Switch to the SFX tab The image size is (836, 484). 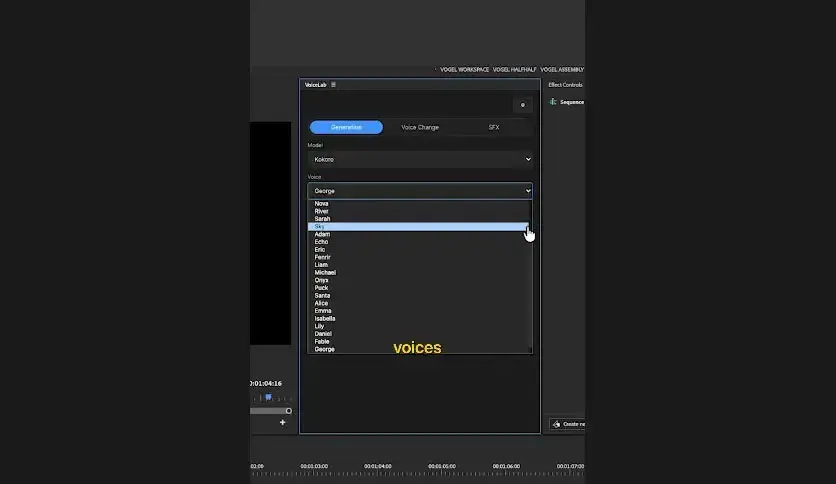click(494, 127)
